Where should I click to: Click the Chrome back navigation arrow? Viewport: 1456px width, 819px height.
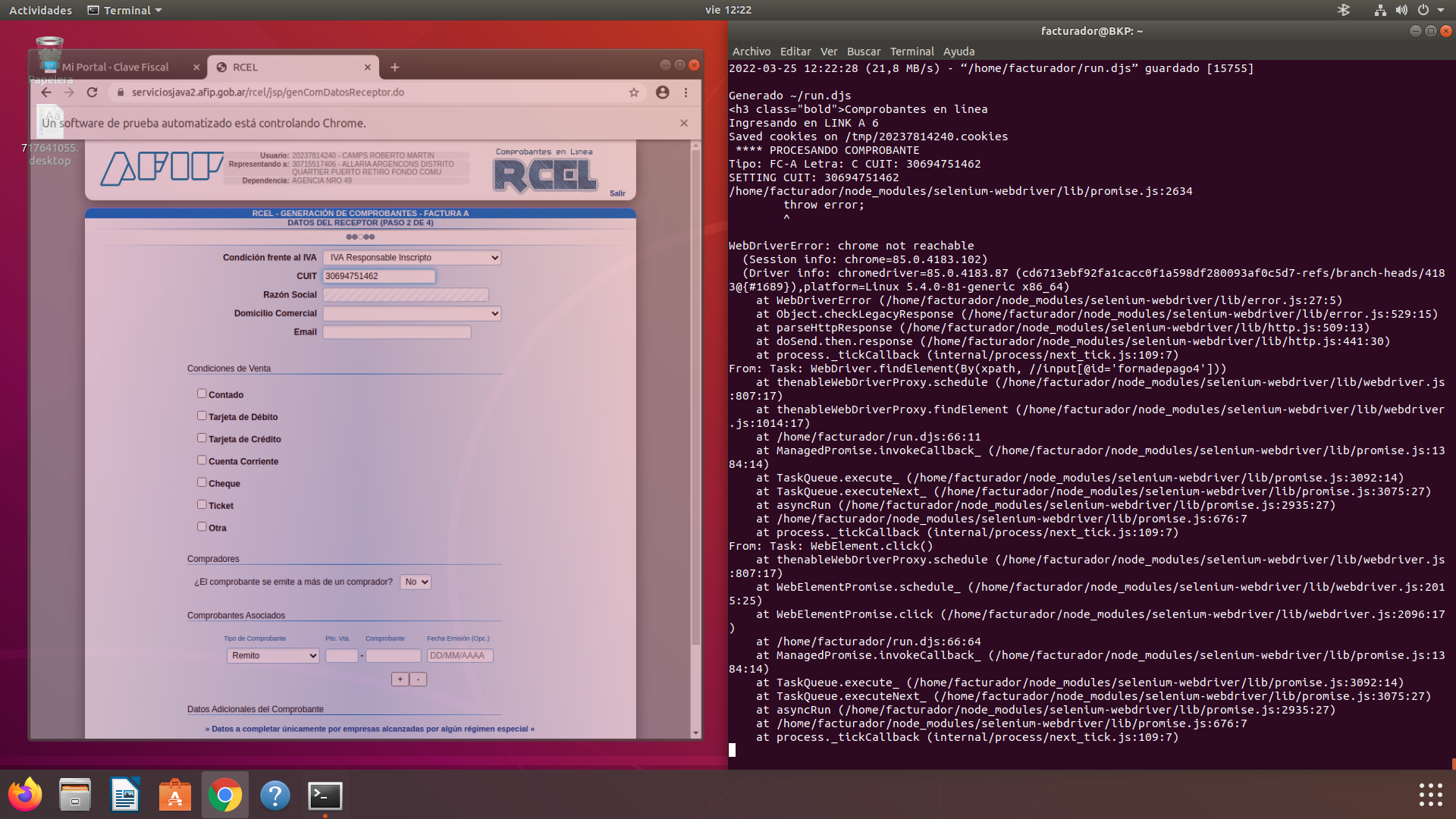click(x=46, y=93)
